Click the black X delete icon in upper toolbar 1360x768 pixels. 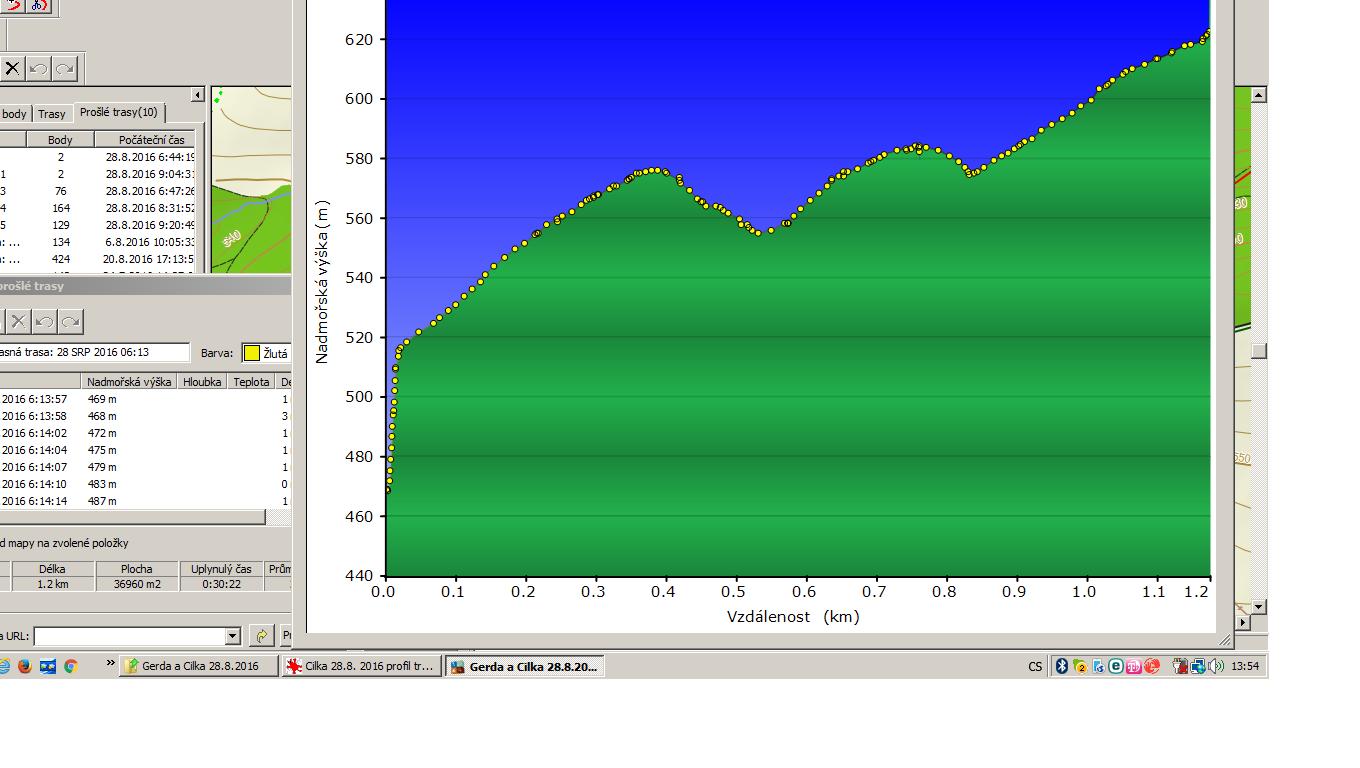pos(12,69)
